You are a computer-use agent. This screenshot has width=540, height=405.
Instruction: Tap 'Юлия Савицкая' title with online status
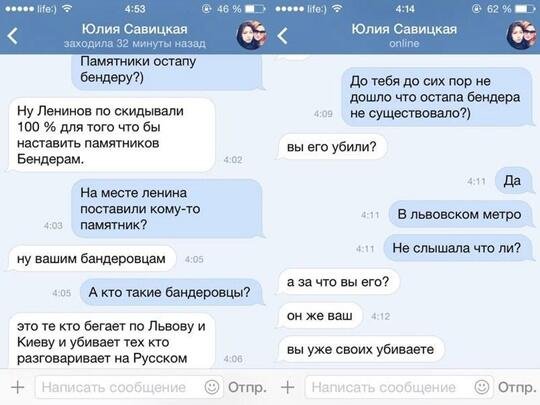click(x=404, y=29)
